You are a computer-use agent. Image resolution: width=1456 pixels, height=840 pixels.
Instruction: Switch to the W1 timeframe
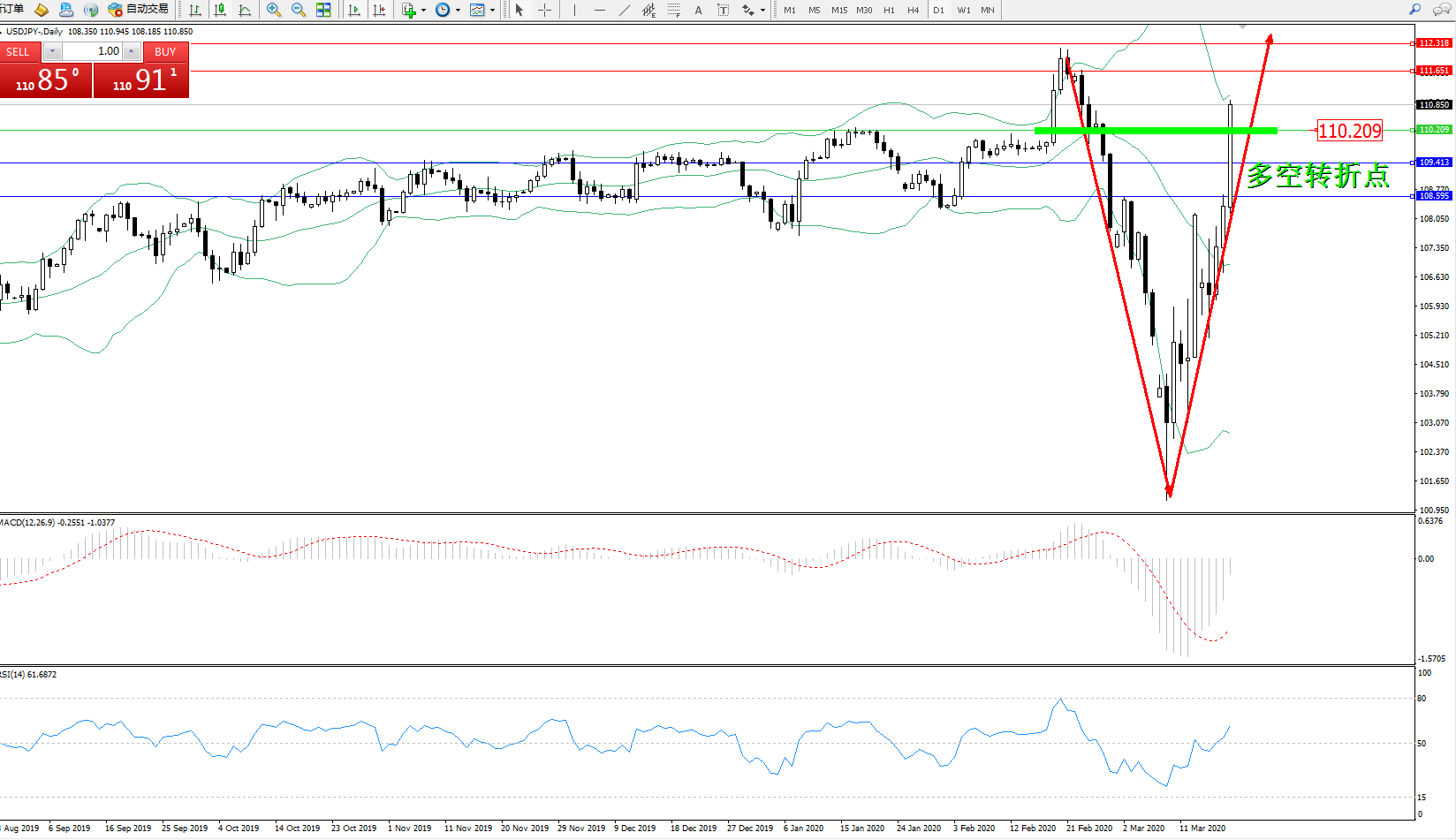coord(963,10)
